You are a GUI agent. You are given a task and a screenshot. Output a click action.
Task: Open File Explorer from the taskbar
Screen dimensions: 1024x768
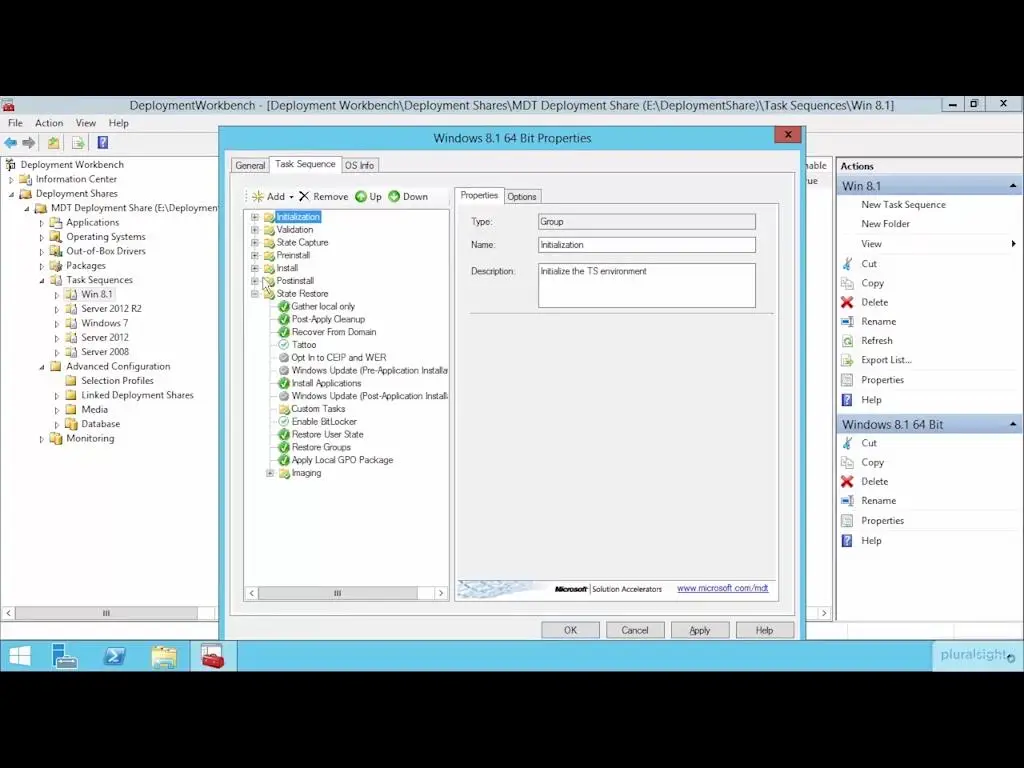164,656
